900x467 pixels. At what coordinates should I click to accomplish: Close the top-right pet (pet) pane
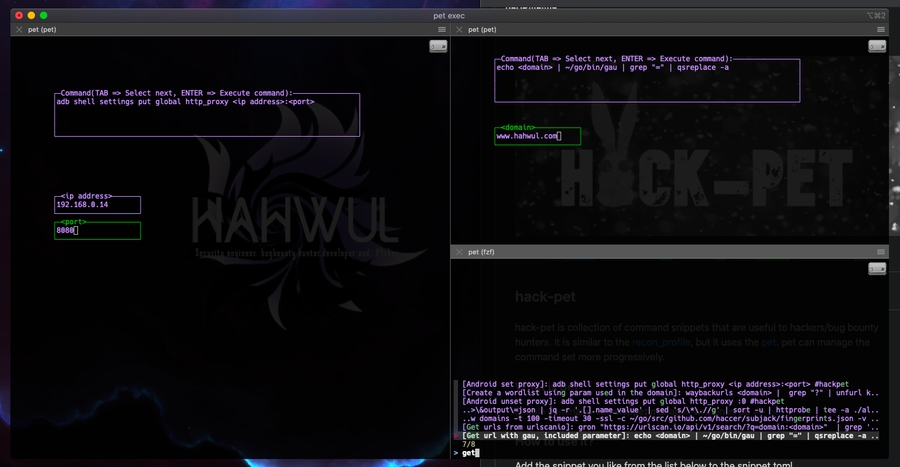point(460,30)
